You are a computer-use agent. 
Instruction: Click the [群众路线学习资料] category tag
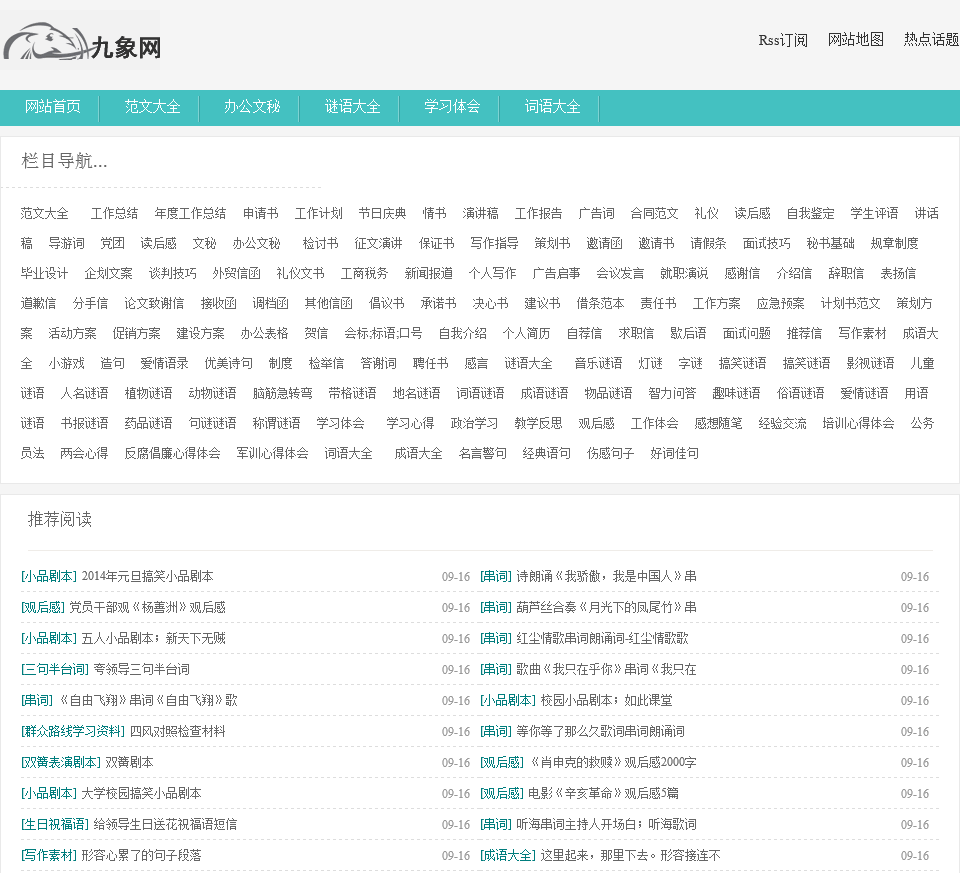tap(73, 731)
